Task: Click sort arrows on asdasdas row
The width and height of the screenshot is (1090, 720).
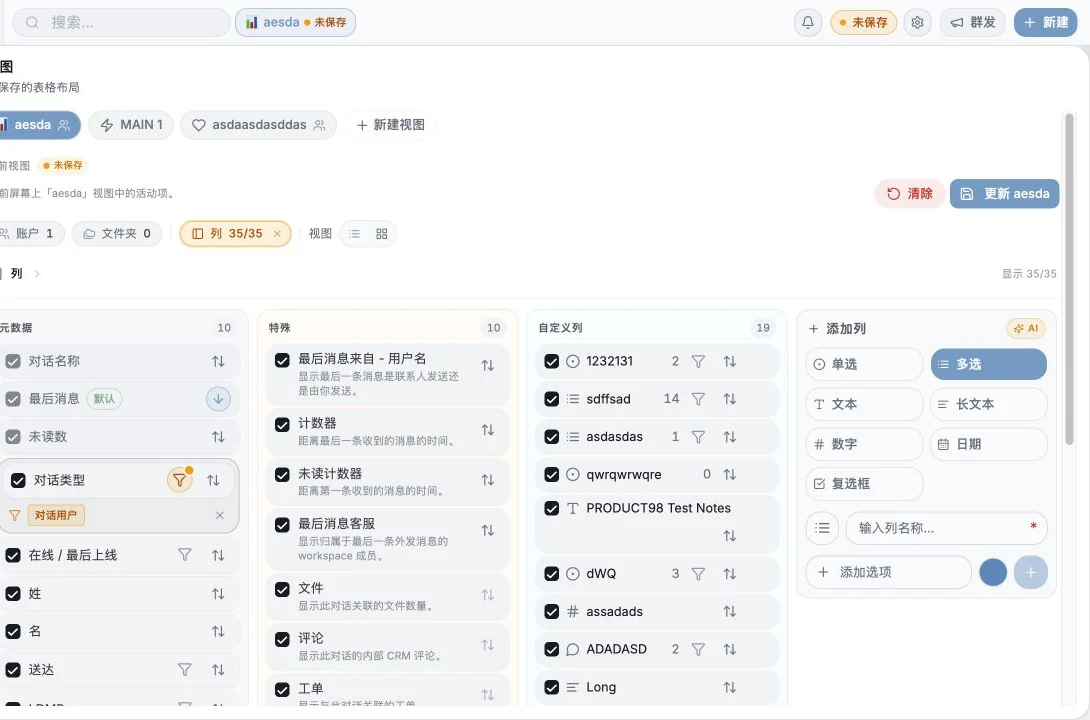Action: click(729, 437)
